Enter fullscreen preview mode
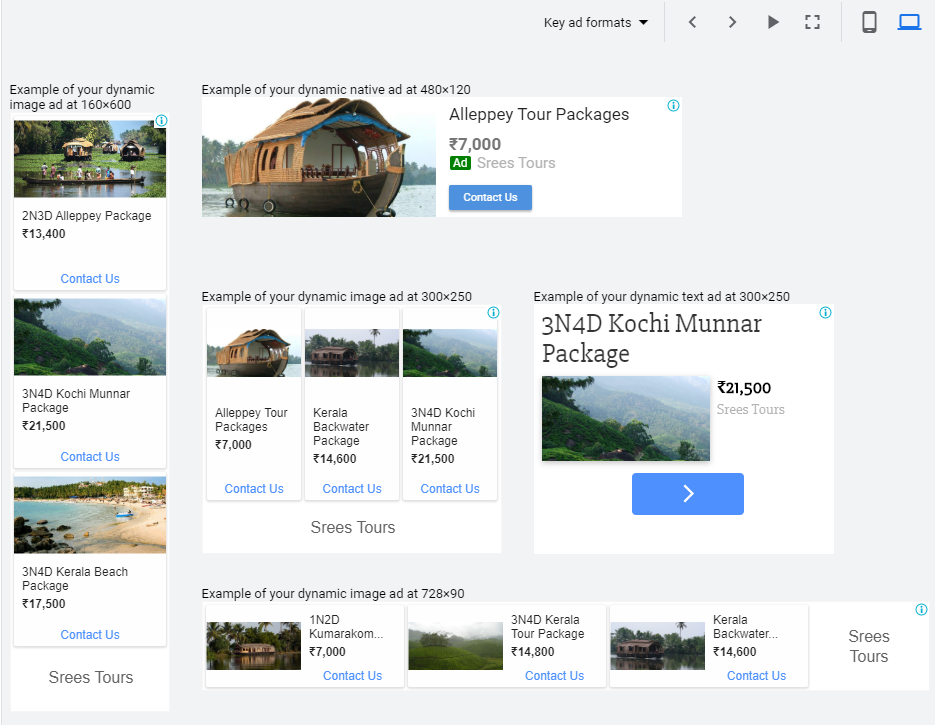This screenshot has width=935, height=725. click(x=812, y=23)
